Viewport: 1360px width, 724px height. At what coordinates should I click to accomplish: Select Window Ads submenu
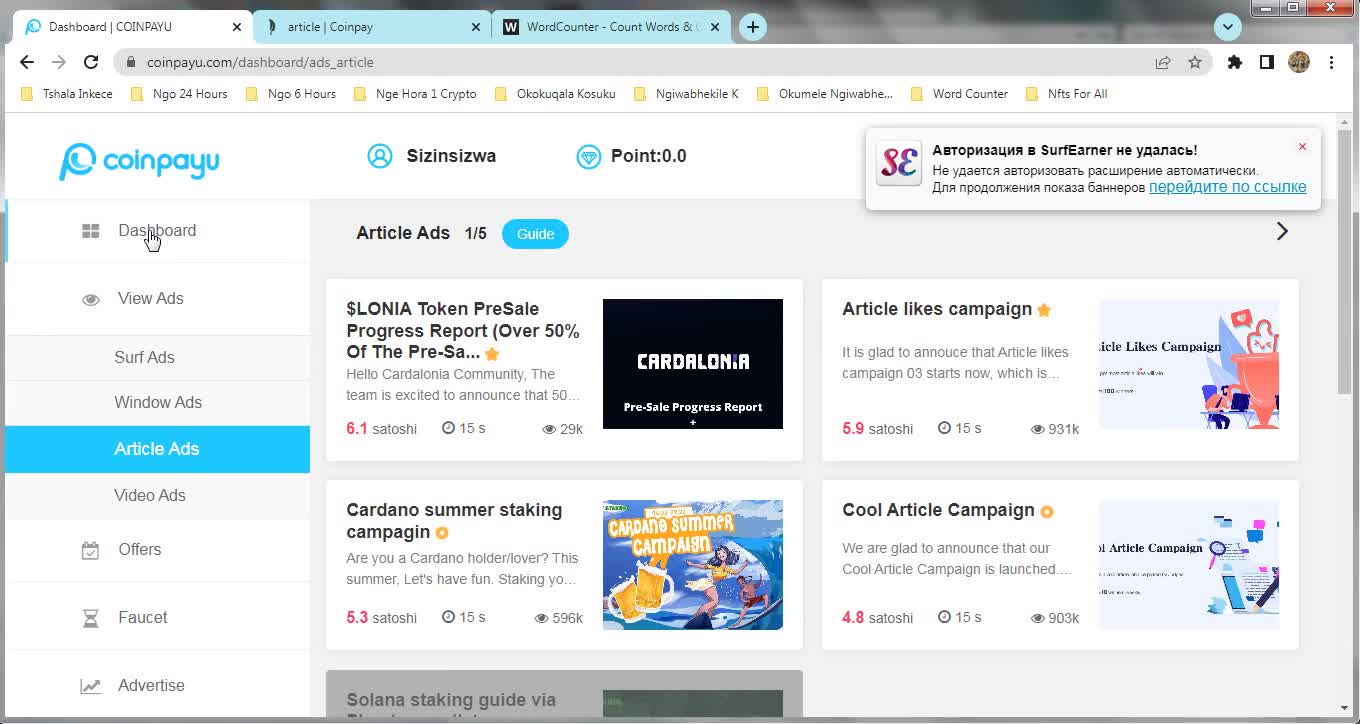[157, 403]
